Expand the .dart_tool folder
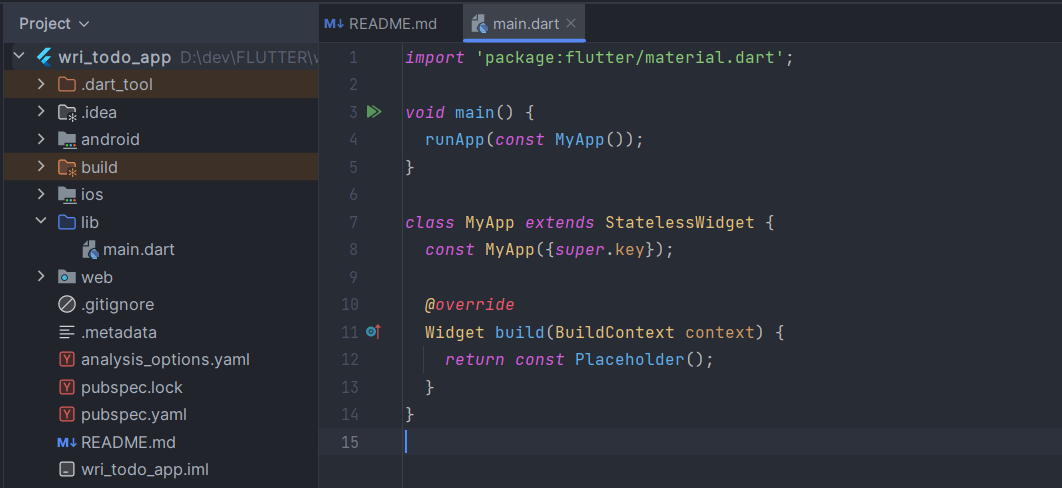The width and height of the screenshot is (1062, 488). (41, 84)
